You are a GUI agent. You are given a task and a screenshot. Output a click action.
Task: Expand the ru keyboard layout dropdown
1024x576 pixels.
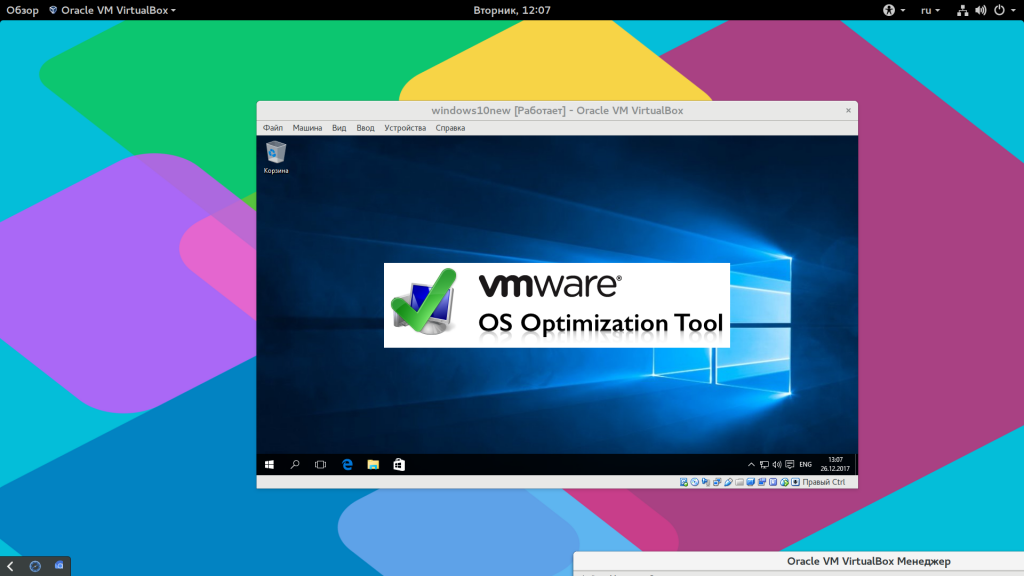(930, 10)
